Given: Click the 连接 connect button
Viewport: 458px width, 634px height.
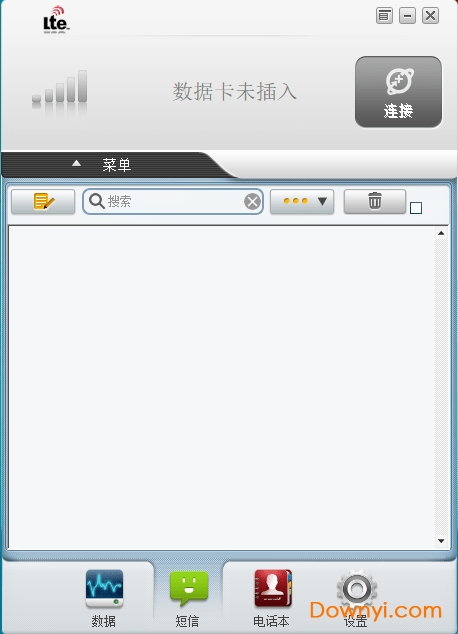Looking at the screenshot, I should tap(398, 92).
